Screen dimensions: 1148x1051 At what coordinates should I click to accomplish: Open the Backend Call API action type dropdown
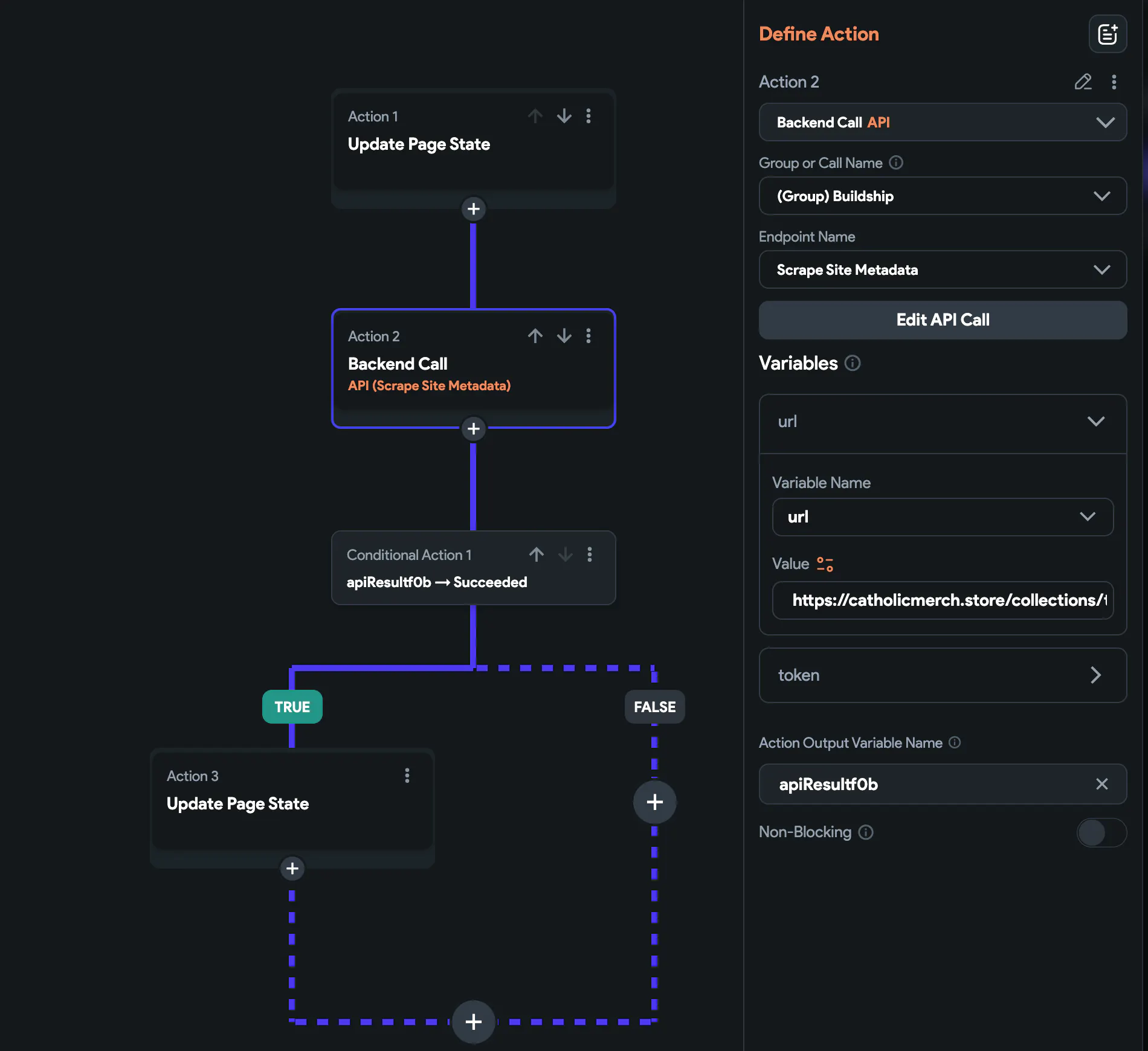pyautogui.click(x=943, y=122)
